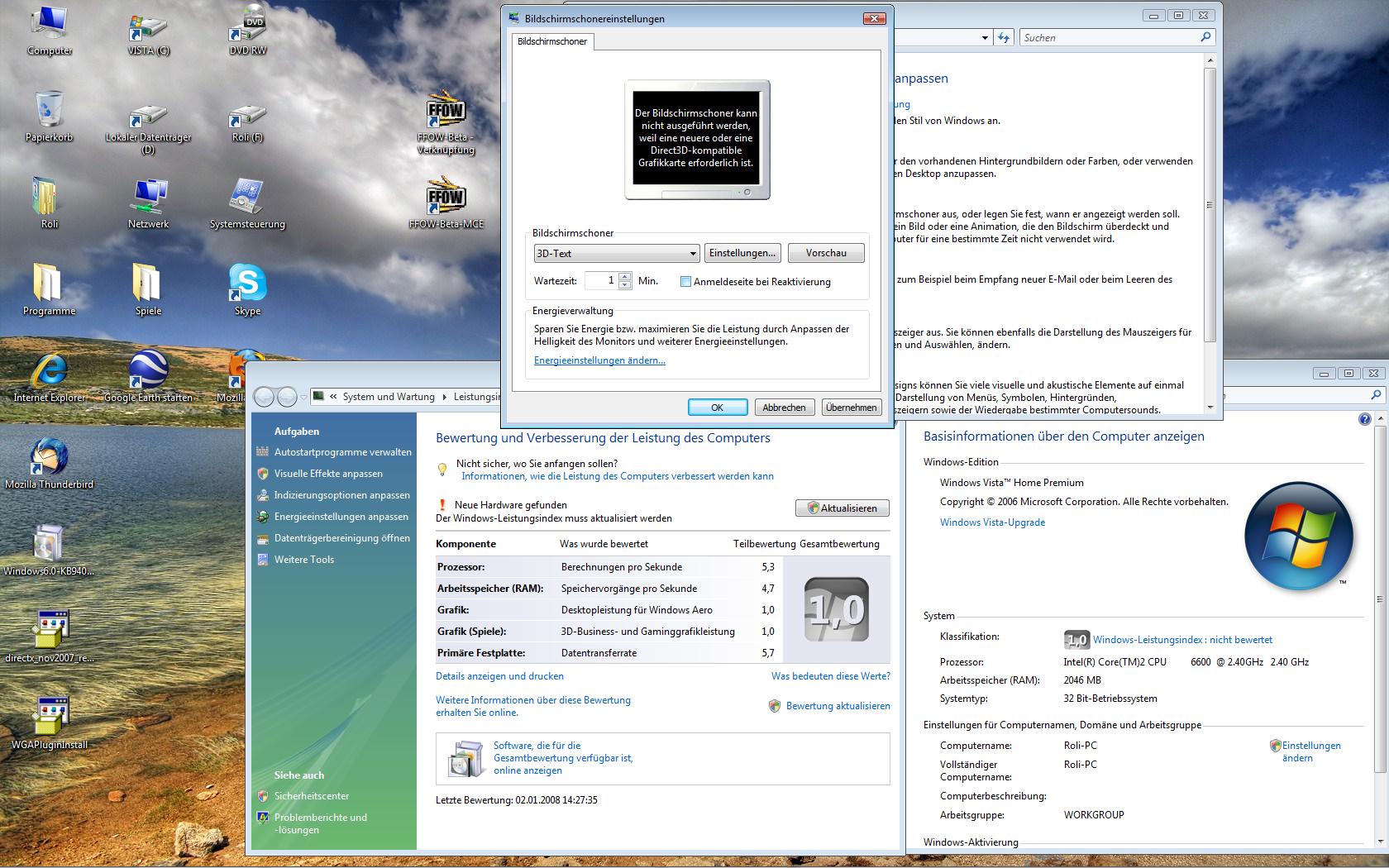This screenshot has width=1389, height=868.
Task: Click System und Wartung breadcrumb
Action: (389, 397)
